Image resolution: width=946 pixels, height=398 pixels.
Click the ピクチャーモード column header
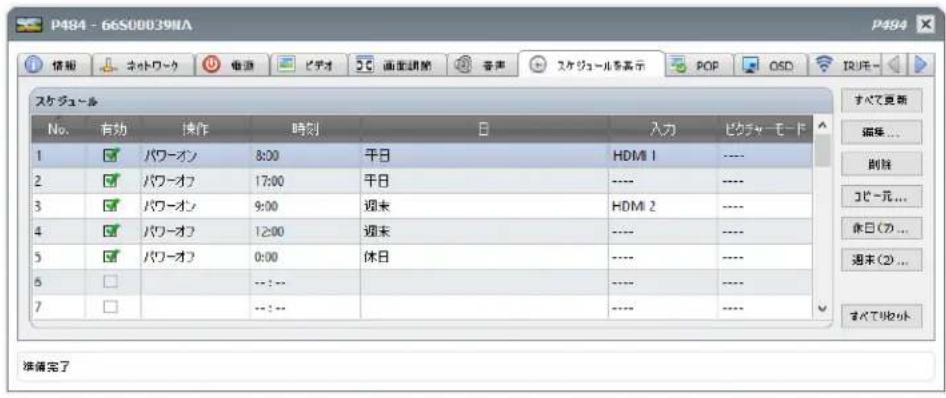coord(765,128)
